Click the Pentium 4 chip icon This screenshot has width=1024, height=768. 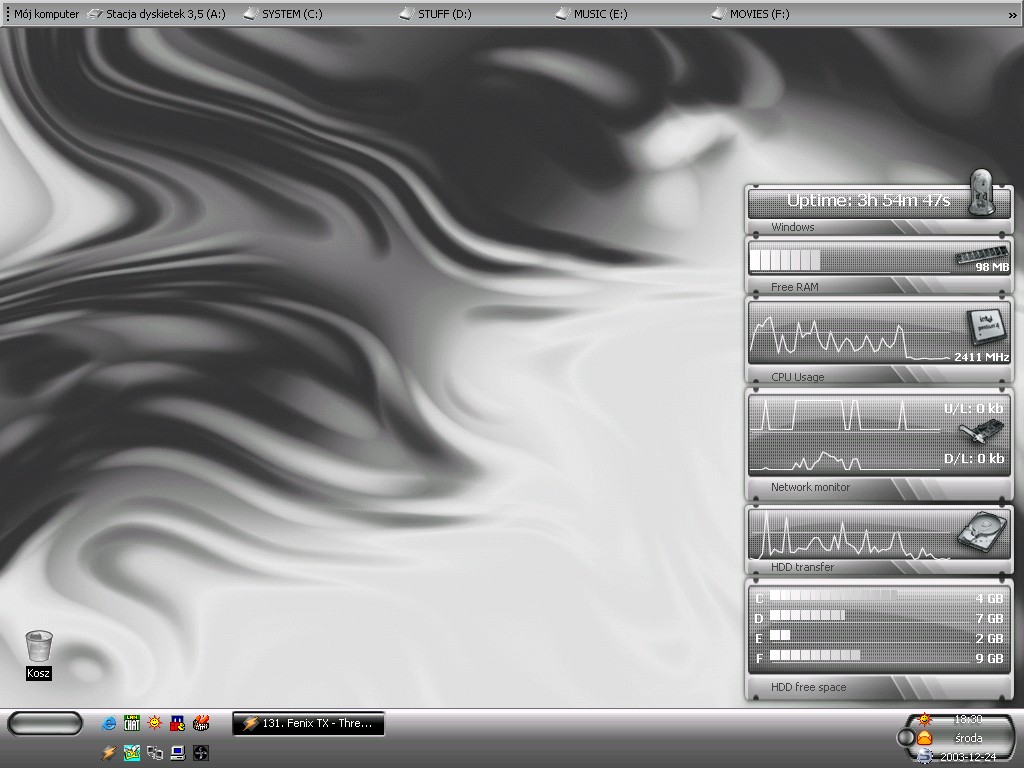985,326
